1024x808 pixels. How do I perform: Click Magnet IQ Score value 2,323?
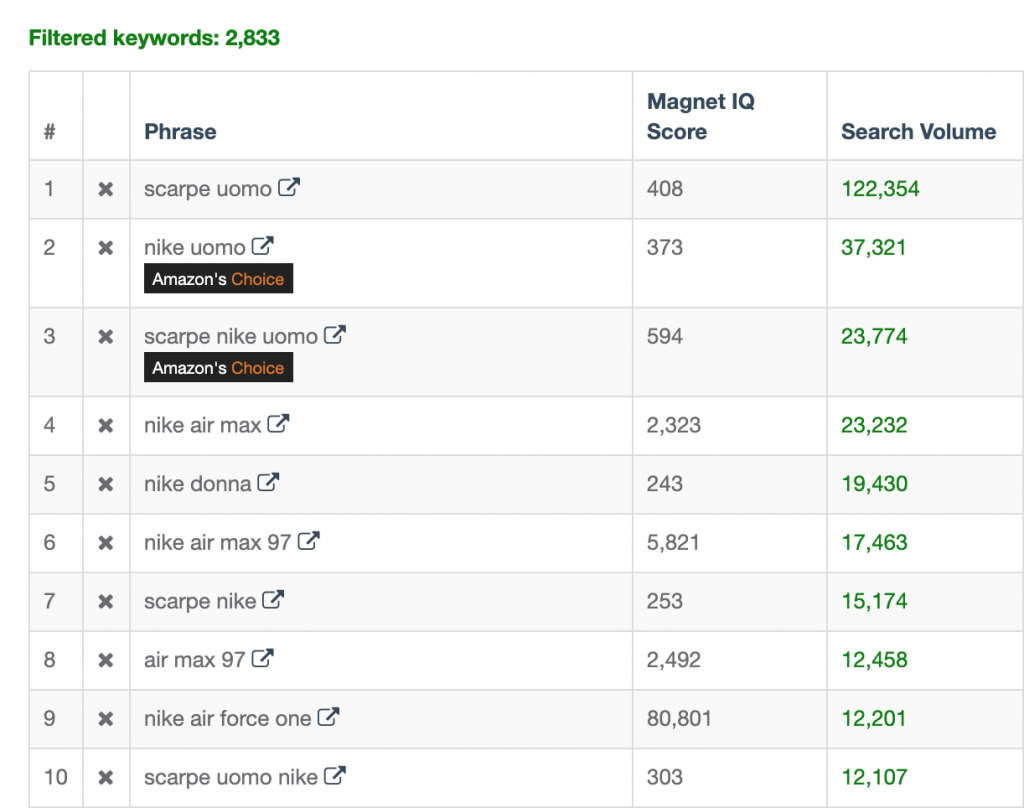673,426
